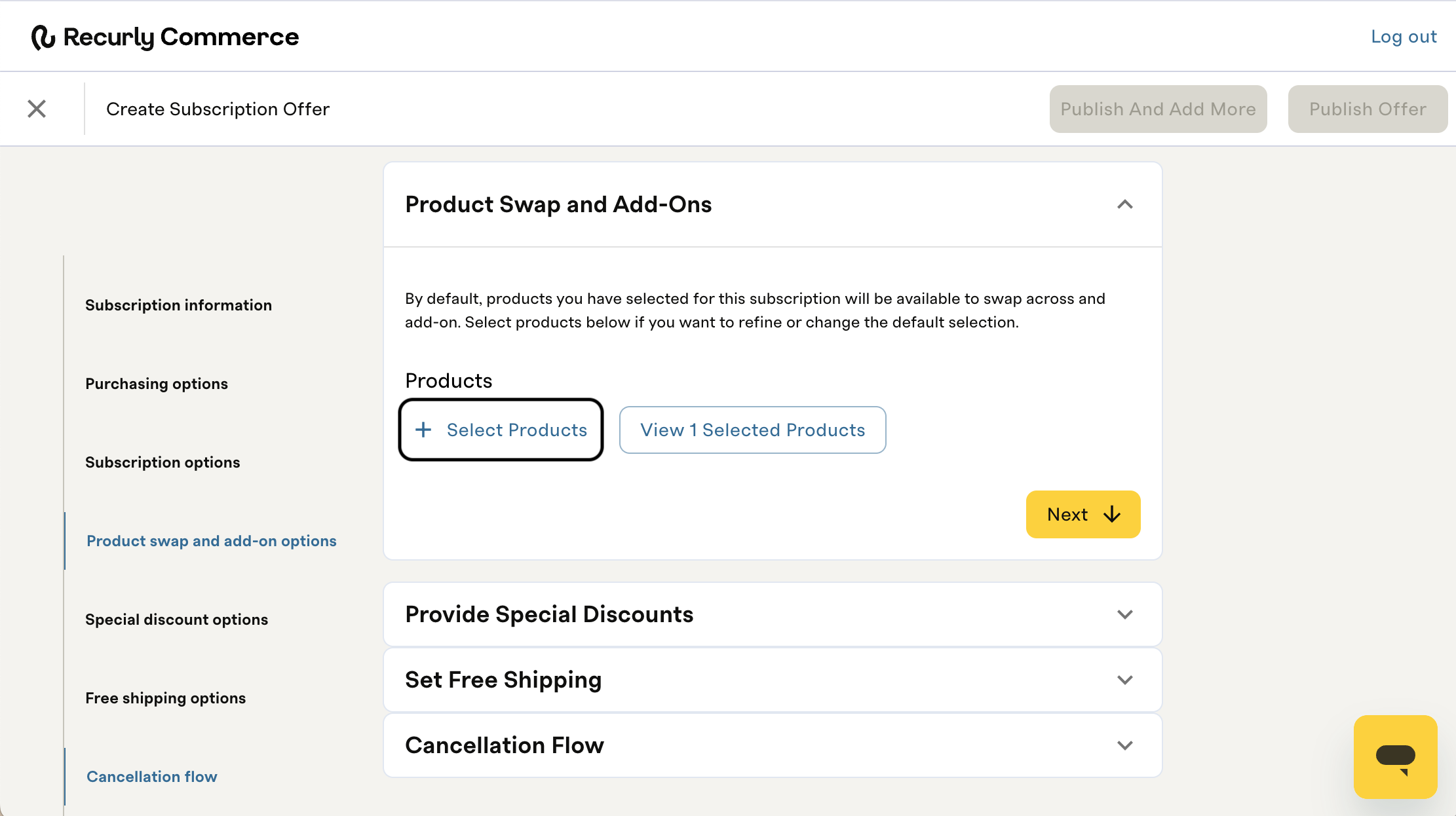Click the Log out link
The height and width of the screenshot is (816, 1456).
point(1404,37)
